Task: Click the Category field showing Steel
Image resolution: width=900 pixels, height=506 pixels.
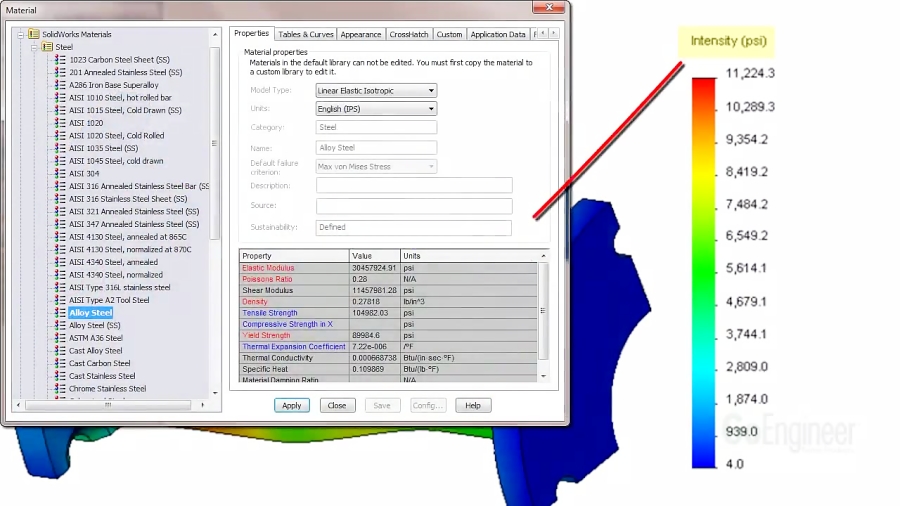Action: click(376, 127)
